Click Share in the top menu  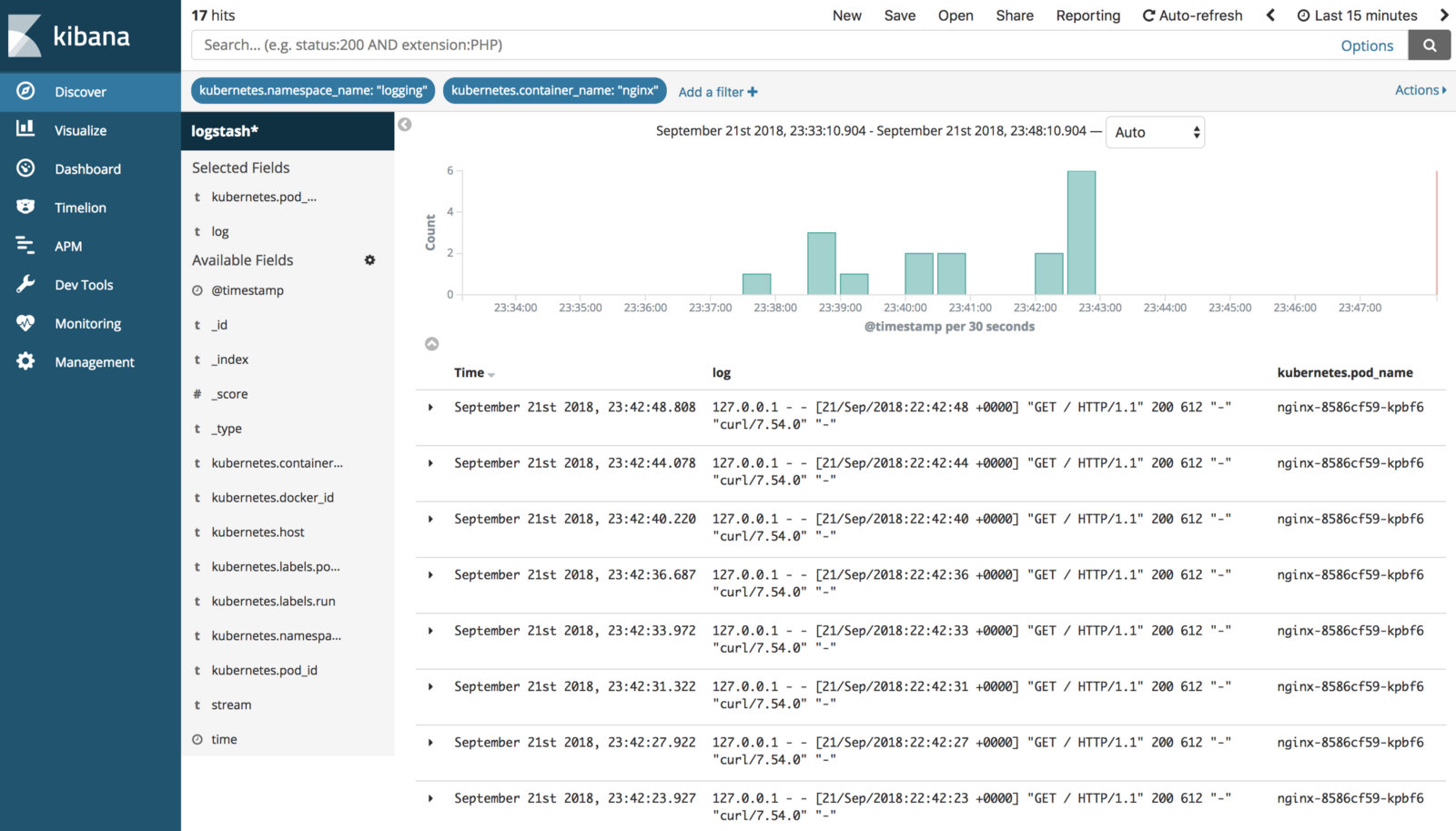[1015, 15]
